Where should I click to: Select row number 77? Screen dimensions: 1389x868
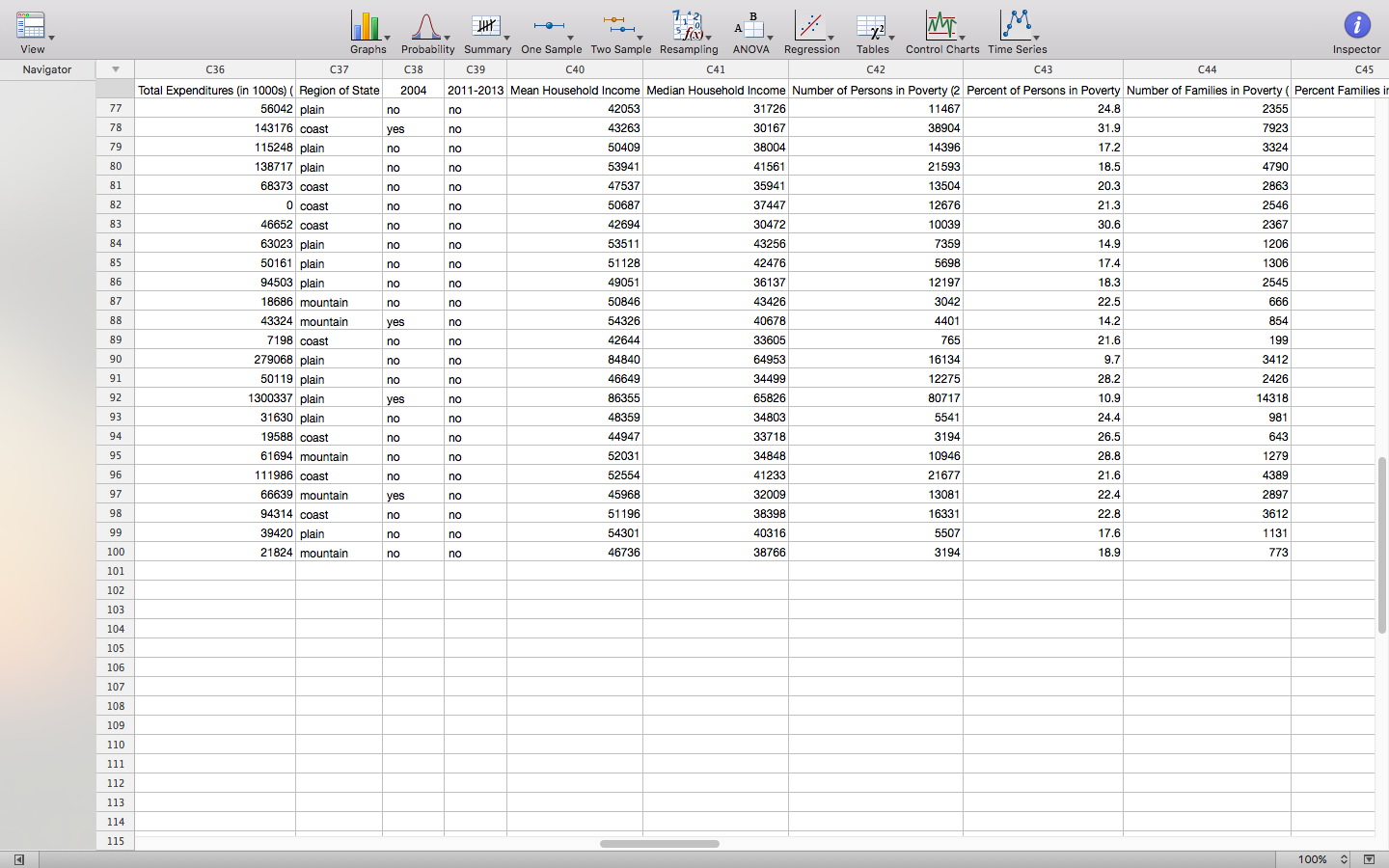pos(116,108)
